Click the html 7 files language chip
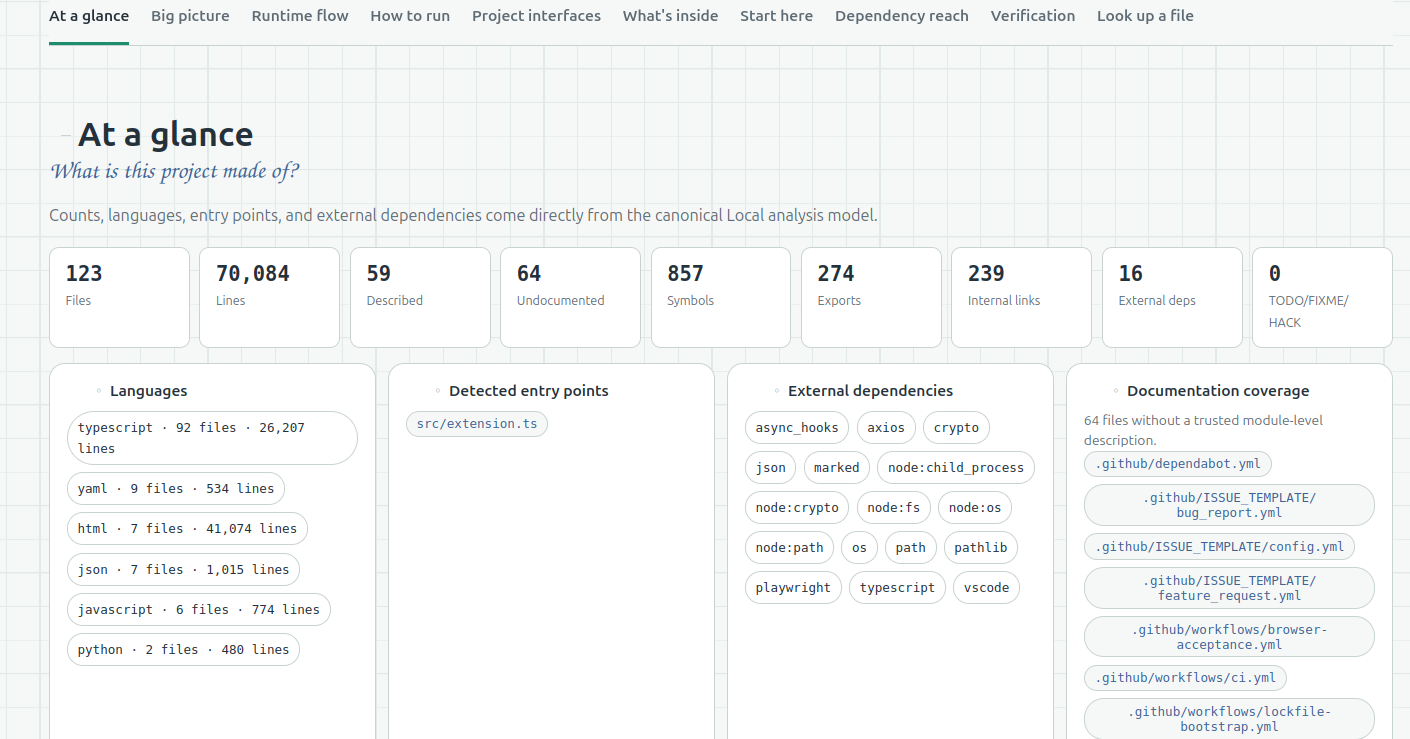 click(187, 529)
